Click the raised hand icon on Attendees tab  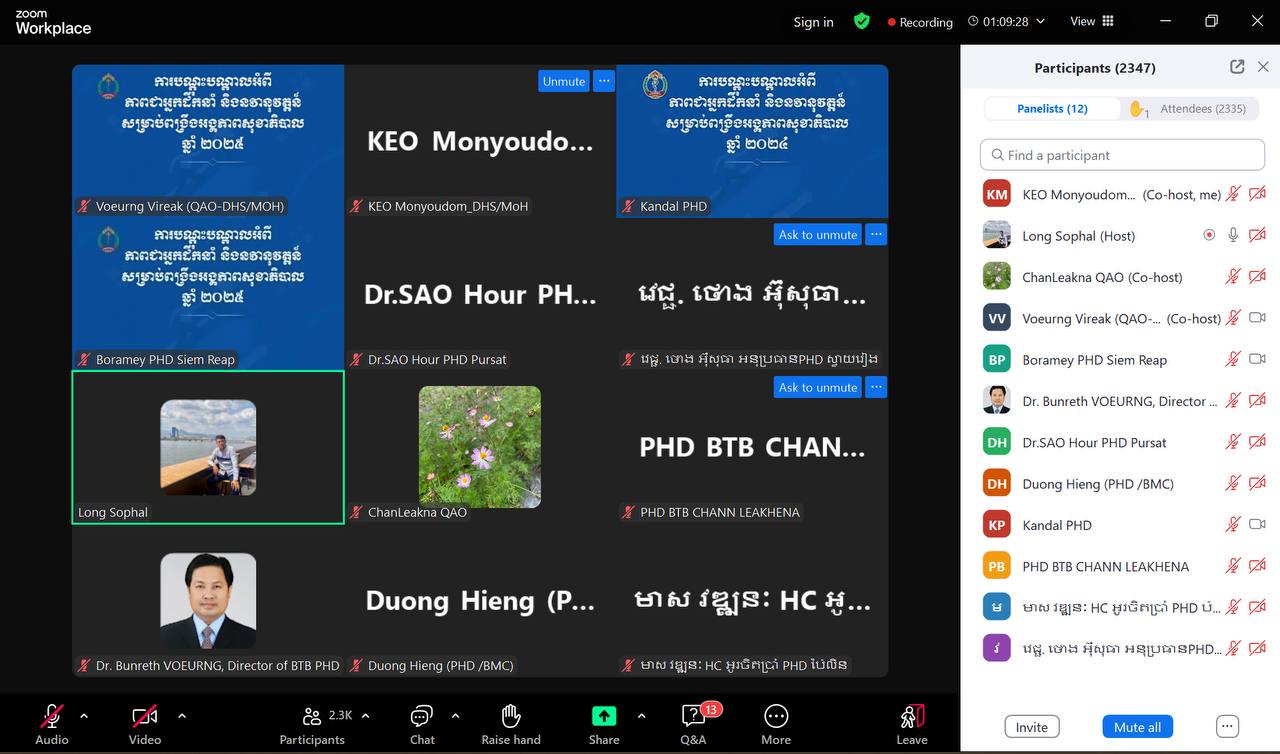click(x=1137, y=108)
